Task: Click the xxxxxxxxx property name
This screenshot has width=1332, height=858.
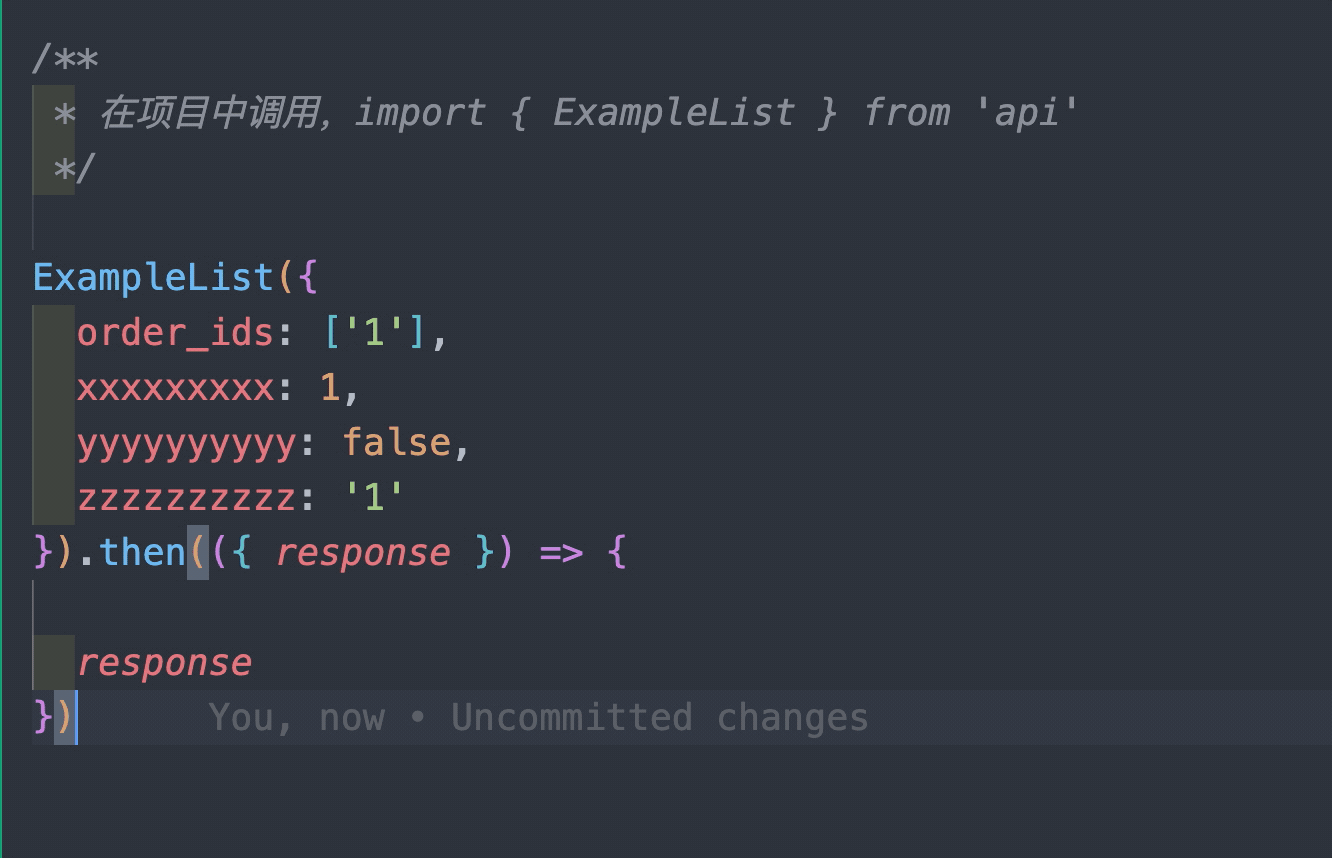Action: tap(175, 387)
